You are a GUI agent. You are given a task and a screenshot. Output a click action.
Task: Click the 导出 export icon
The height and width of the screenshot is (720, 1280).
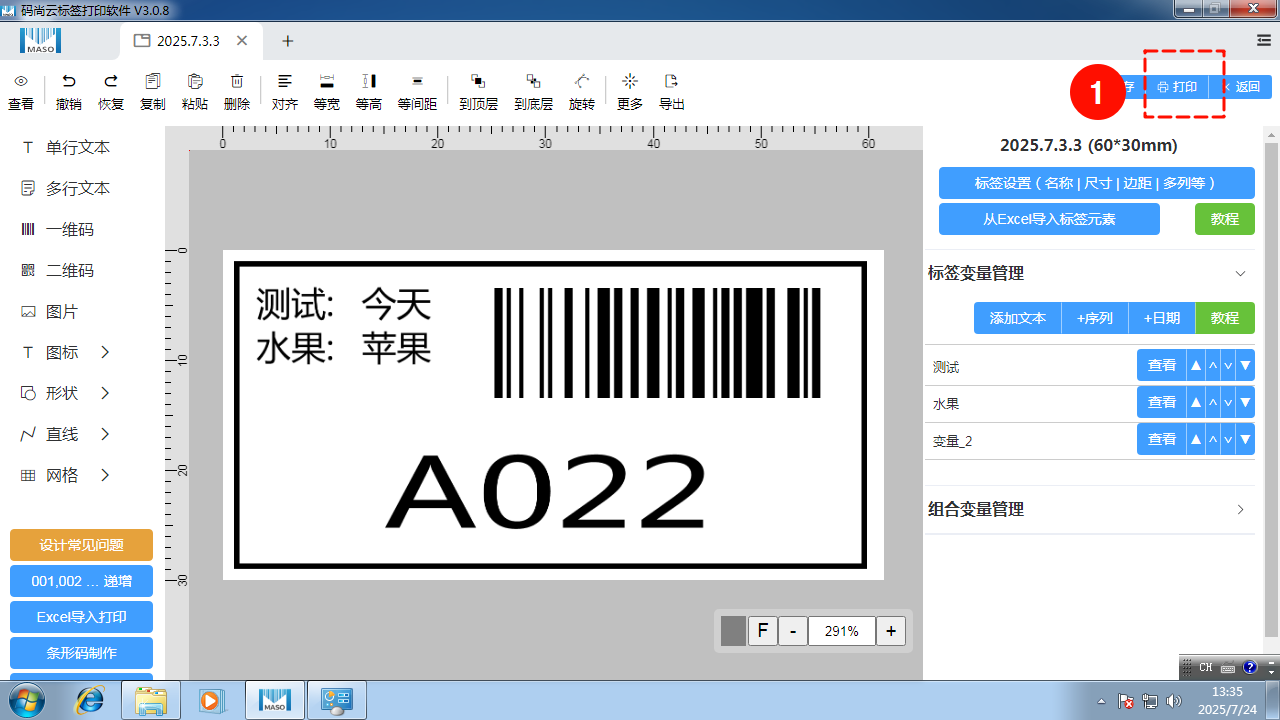[x=672, y=81]
